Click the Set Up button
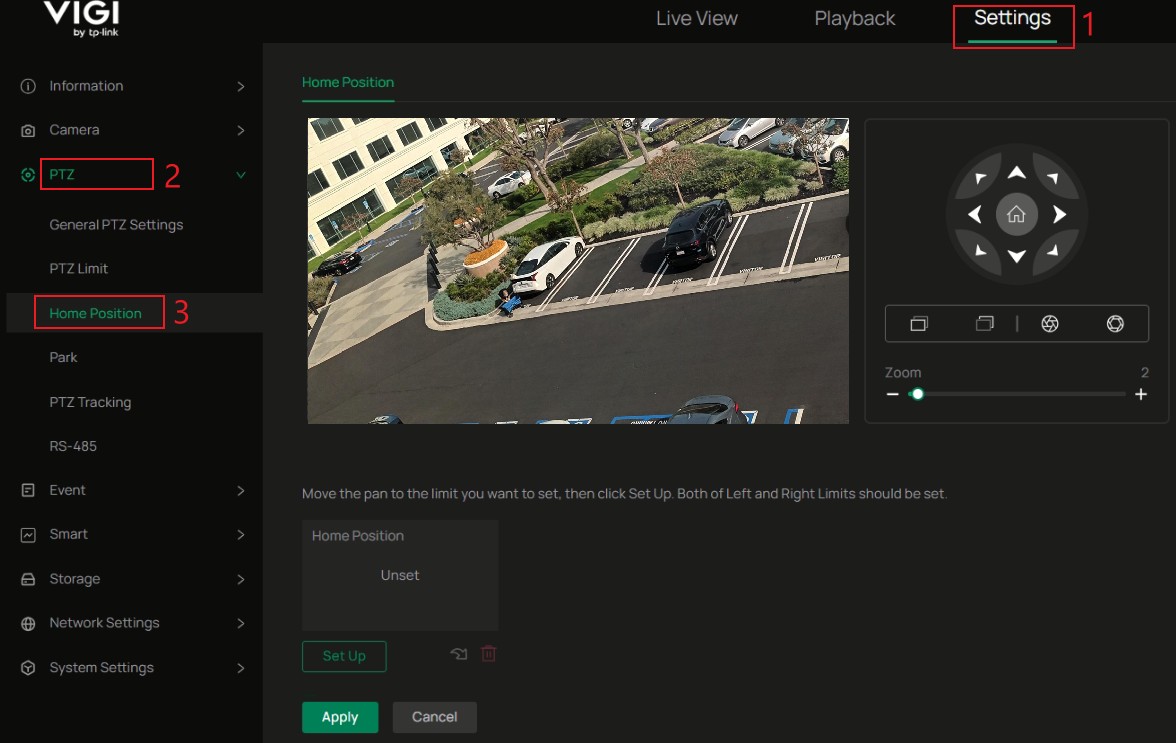The width and height of the screenshot is (1176, 743). point(344,656)
